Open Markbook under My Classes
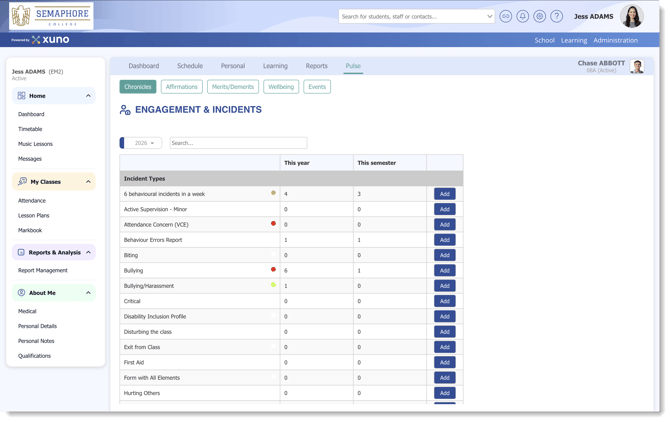670x422 pixels. [x=30, y=230]
